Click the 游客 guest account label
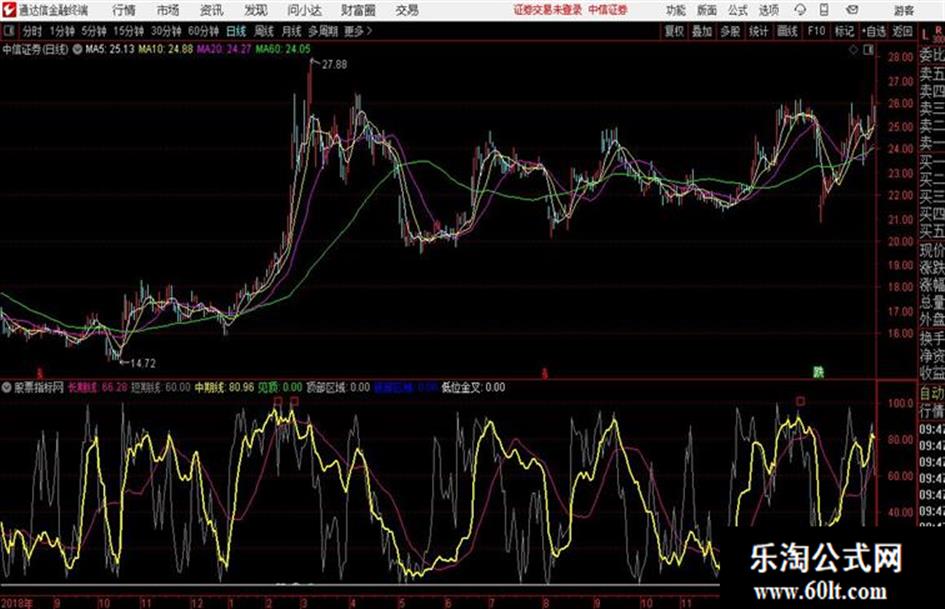 point(903,10)
